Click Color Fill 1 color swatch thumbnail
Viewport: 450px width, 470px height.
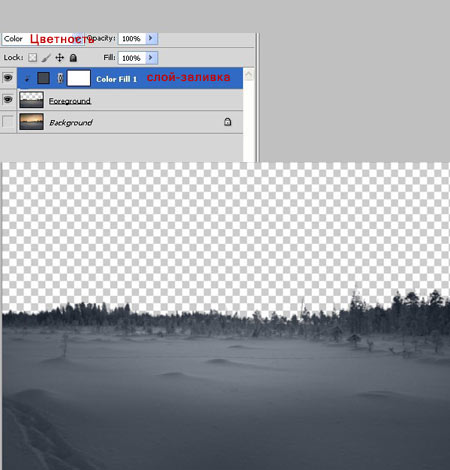click(x=44, y=78)
